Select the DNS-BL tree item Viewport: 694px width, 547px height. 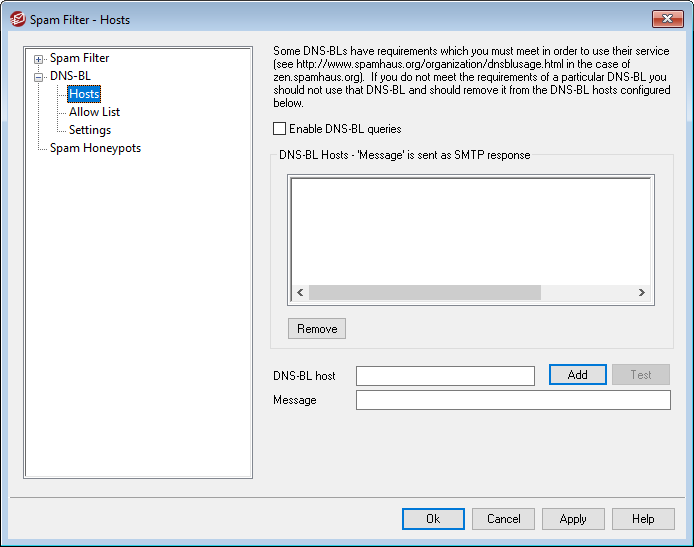[69, 75]
